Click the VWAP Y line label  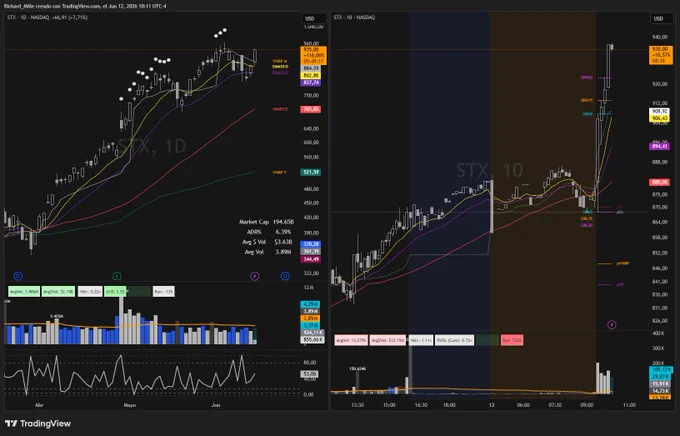[x=279, y=172]
